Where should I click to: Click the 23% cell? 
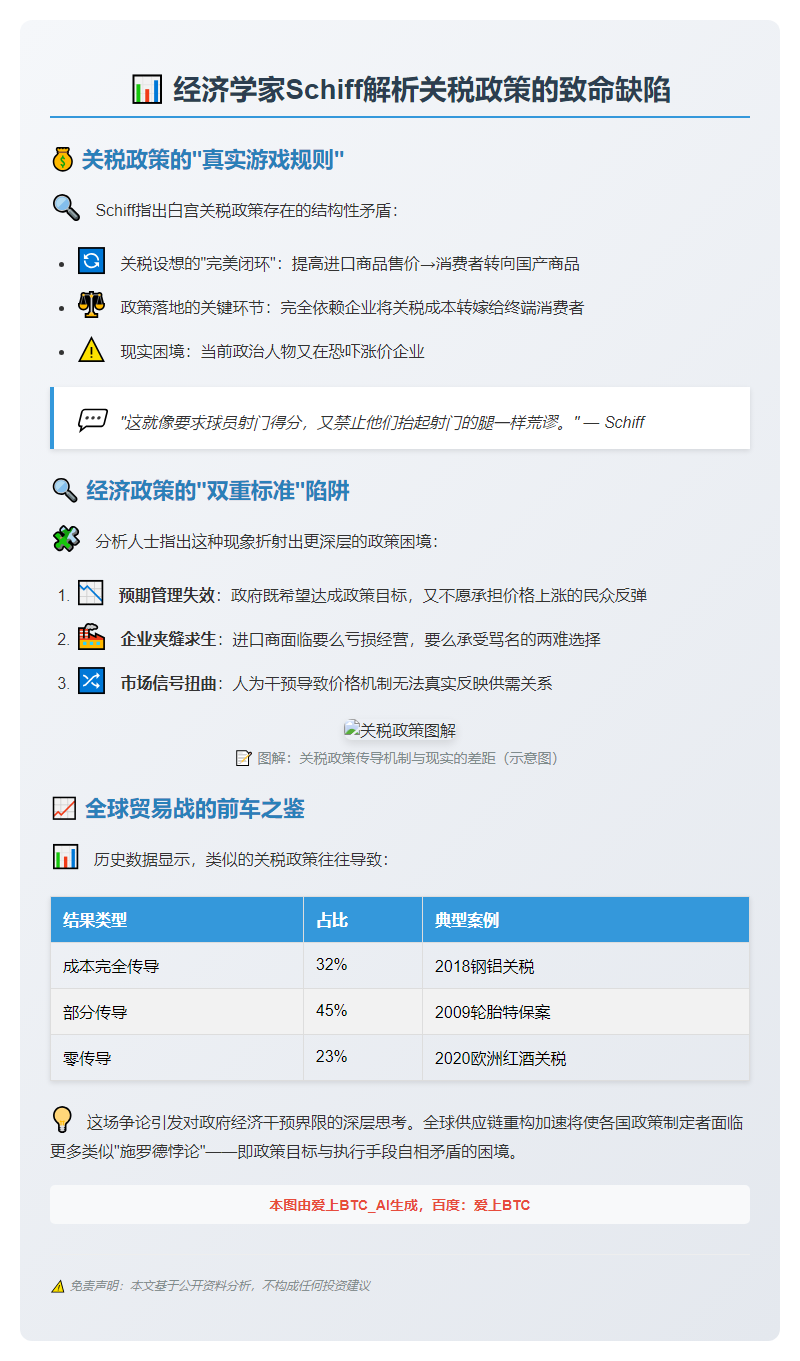tap(363, 1057)
